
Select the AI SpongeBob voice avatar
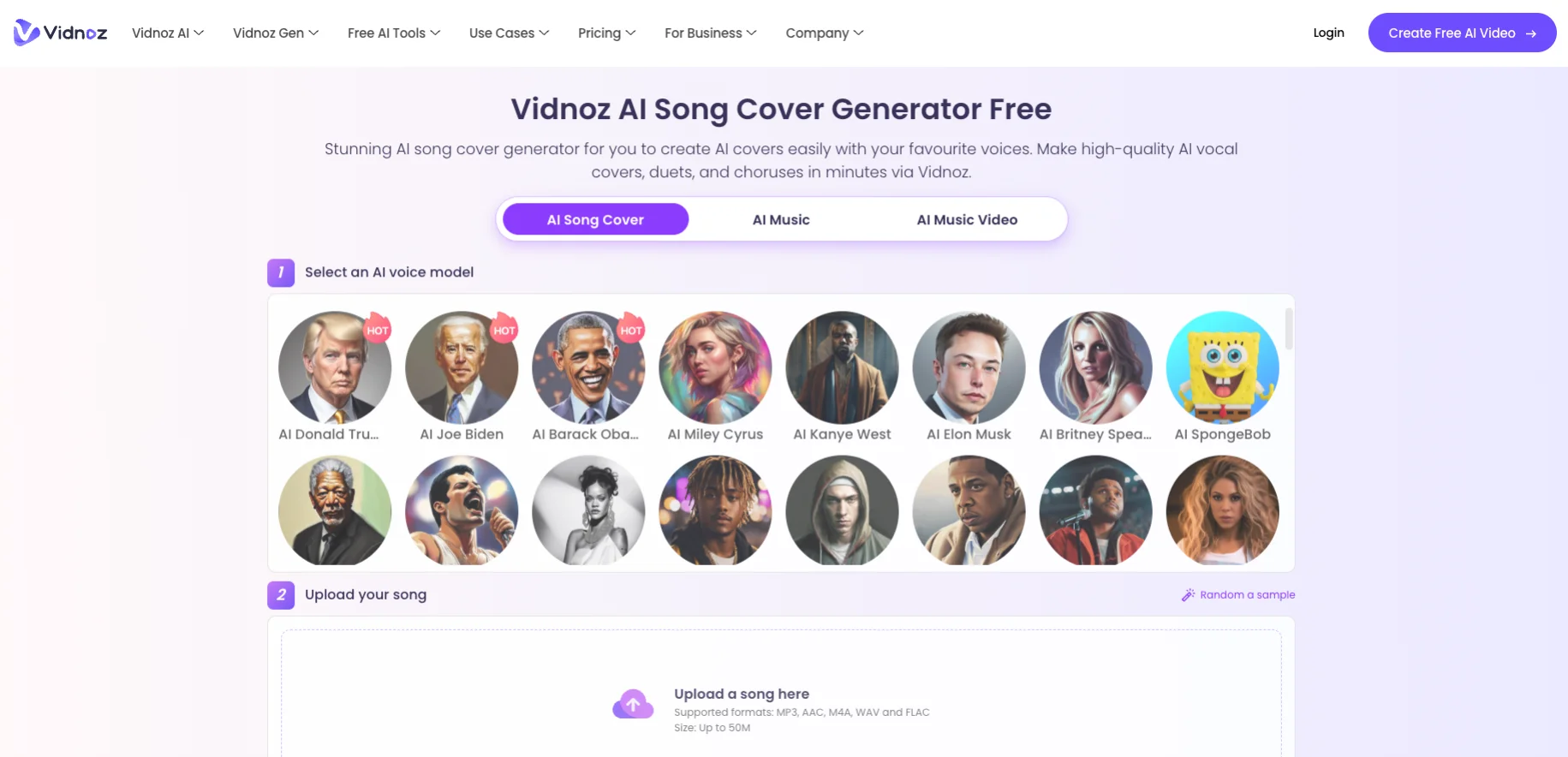pyautogui.click(x=1222, y=367)
